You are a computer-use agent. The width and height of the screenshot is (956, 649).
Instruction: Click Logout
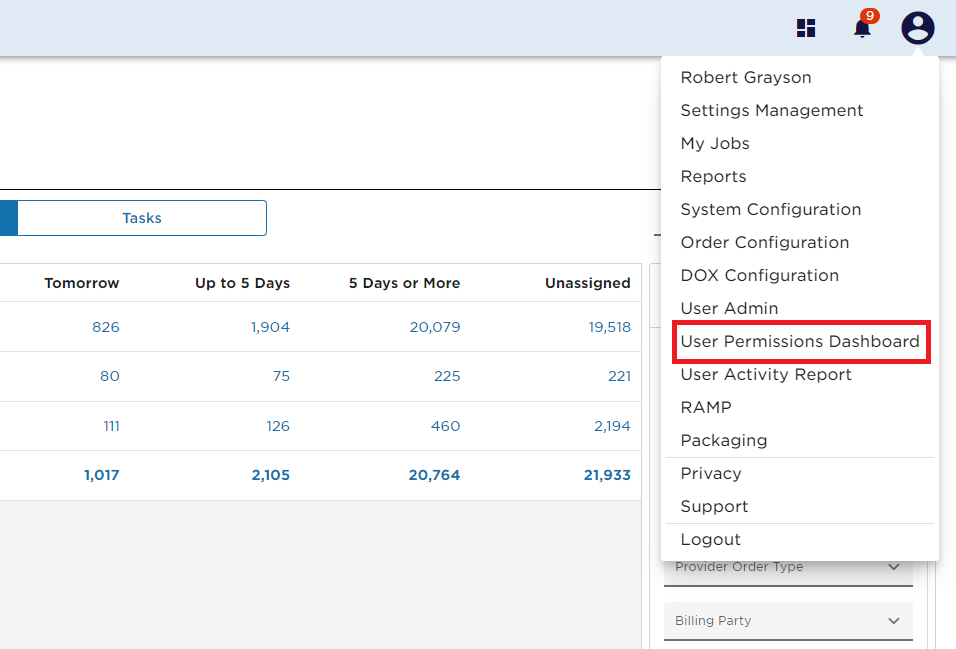point(710,539)
